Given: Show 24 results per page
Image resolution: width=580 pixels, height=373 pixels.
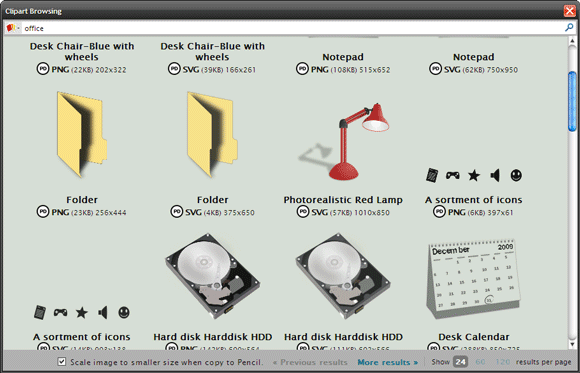Looking at the screenshot, I should pos(461,362).
